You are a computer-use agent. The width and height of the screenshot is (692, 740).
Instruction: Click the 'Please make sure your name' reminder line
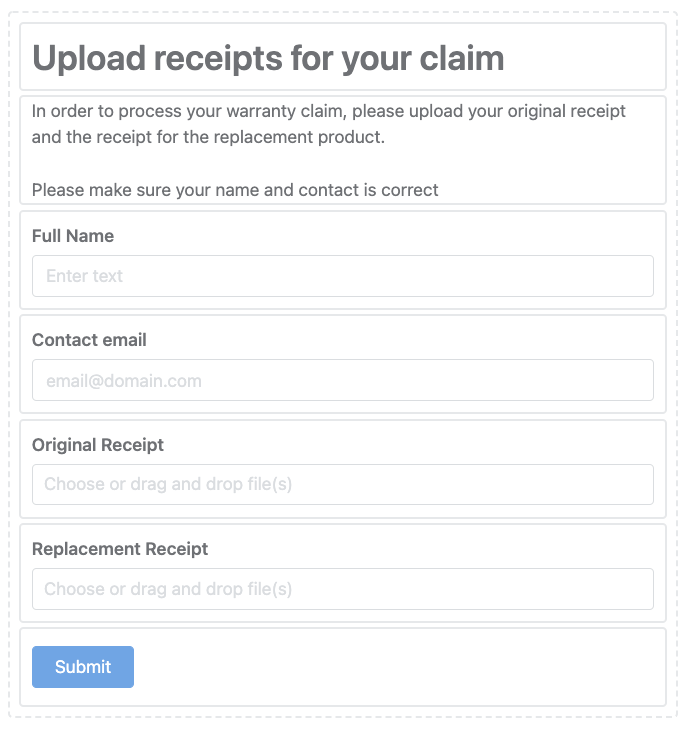pyautogui.click(x=235, y=190)
